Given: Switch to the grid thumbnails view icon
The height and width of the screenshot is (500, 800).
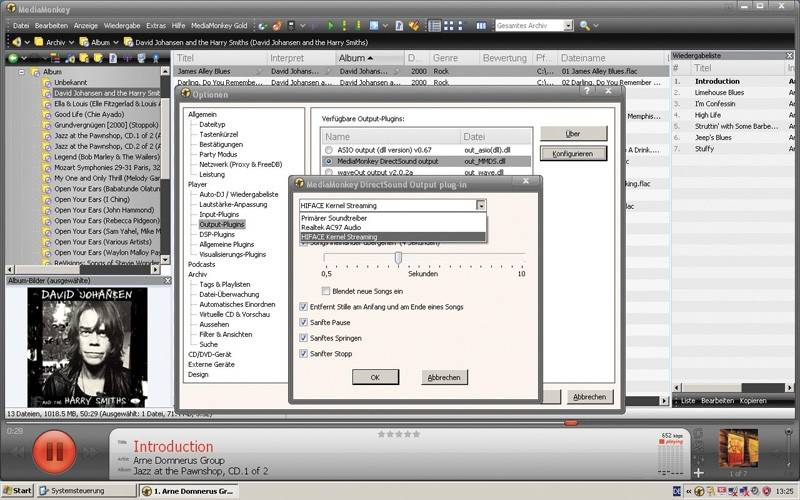Looking at the screenshot, I should click(448, 26).
